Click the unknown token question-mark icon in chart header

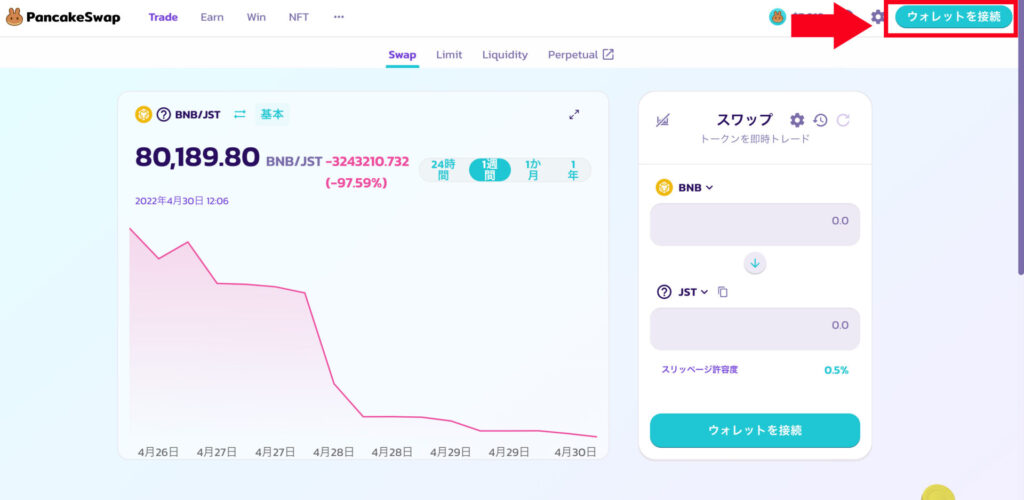(163, 114)
